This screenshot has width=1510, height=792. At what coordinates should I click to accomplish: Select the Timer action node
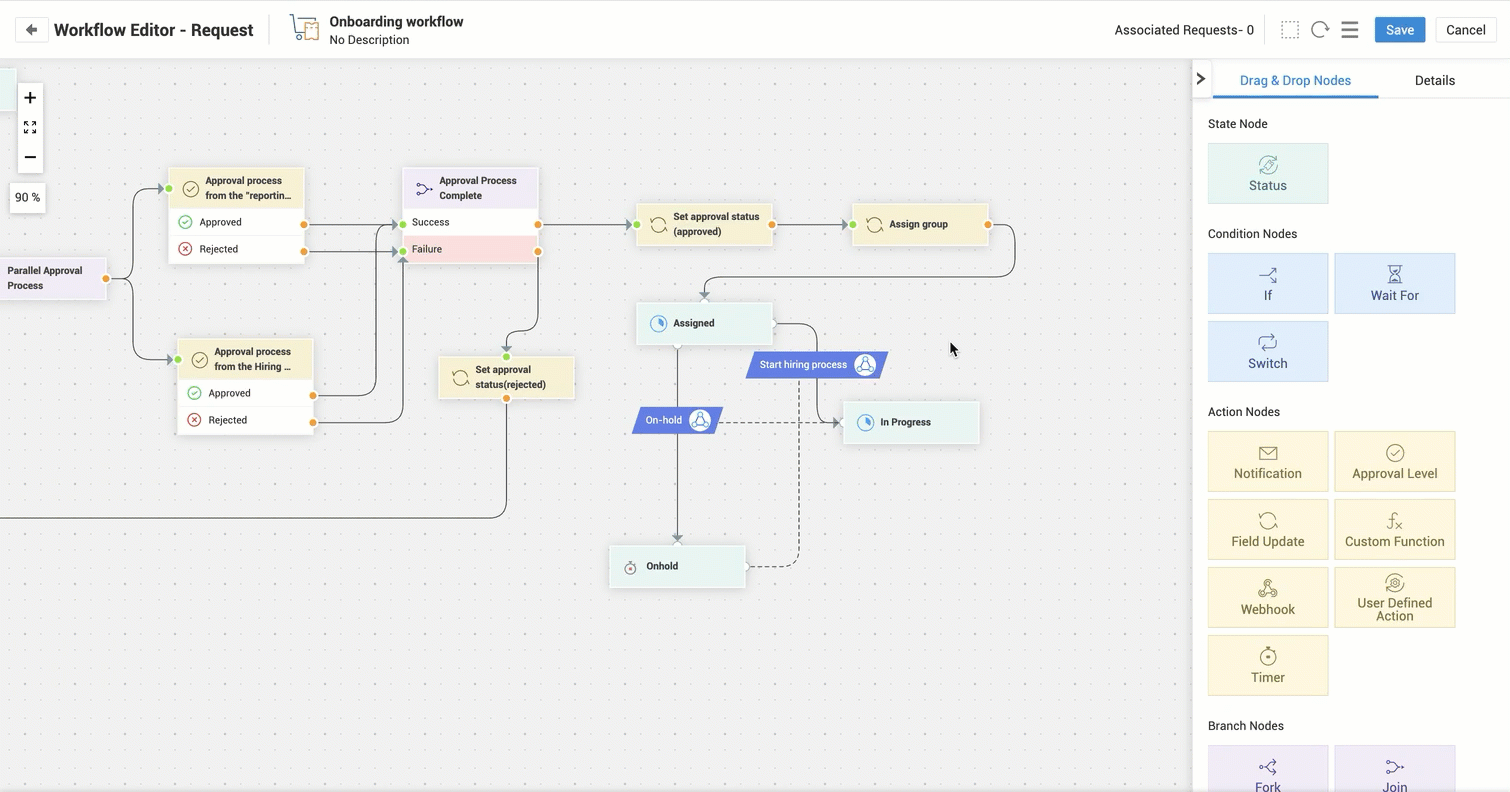coord(1268,665)
